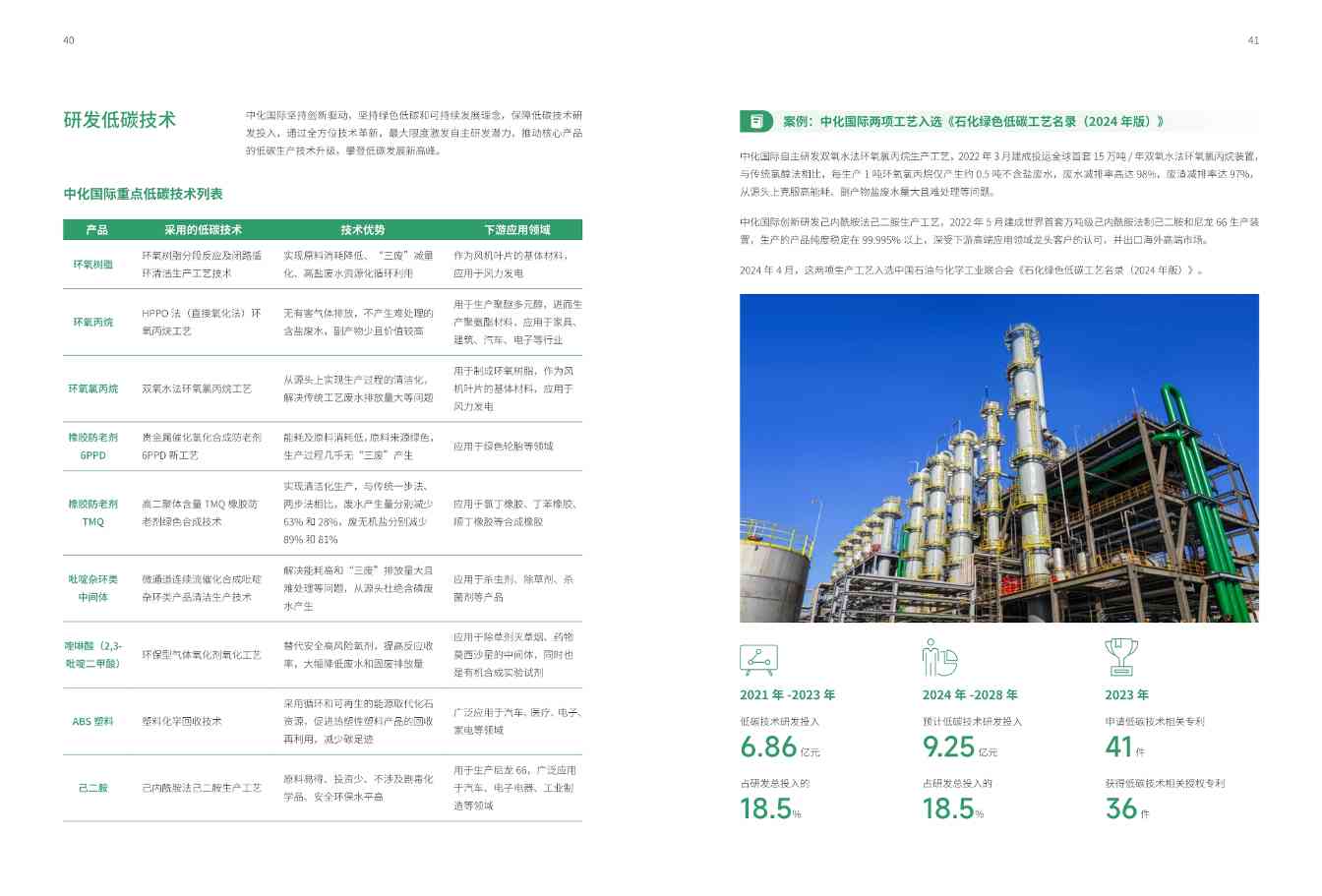Click the 微通道连续流催化合成 technology cell
The height and width of the screenshot is (896, 1322).
(202, 588)
